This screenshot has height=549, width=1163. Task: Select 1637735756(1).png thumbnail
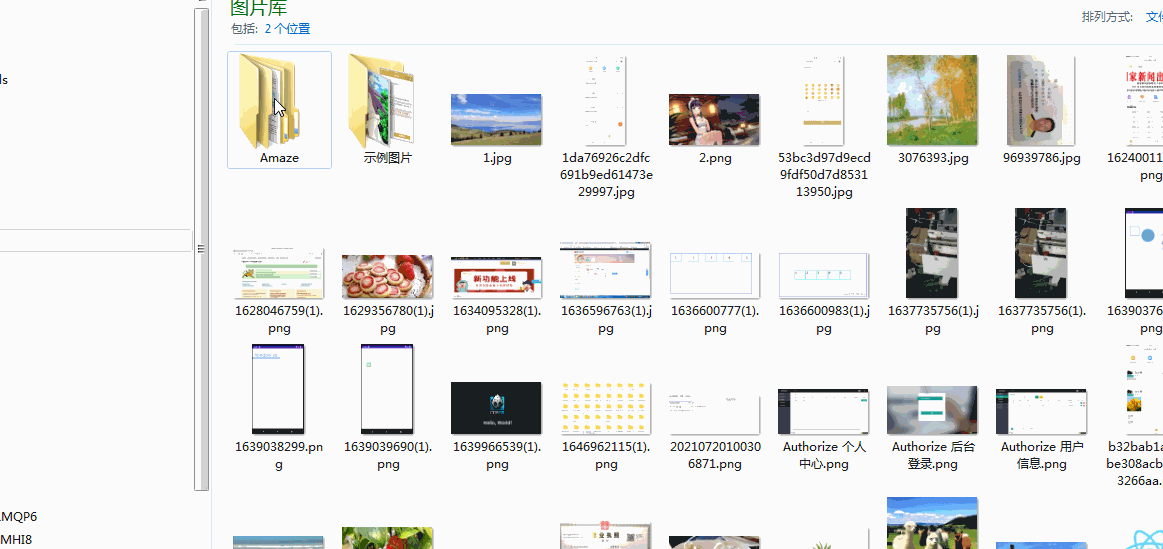1041,253
